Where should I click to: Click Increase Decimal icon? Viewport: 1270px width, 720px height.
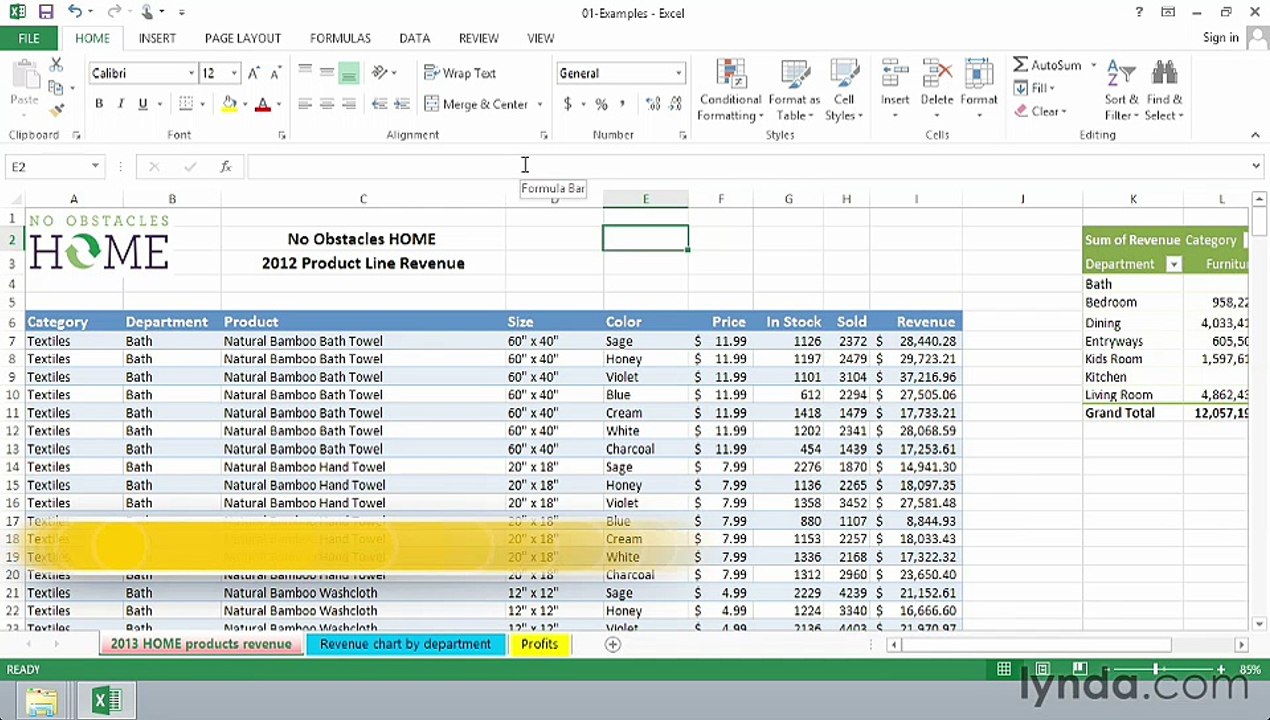(653, 104)
